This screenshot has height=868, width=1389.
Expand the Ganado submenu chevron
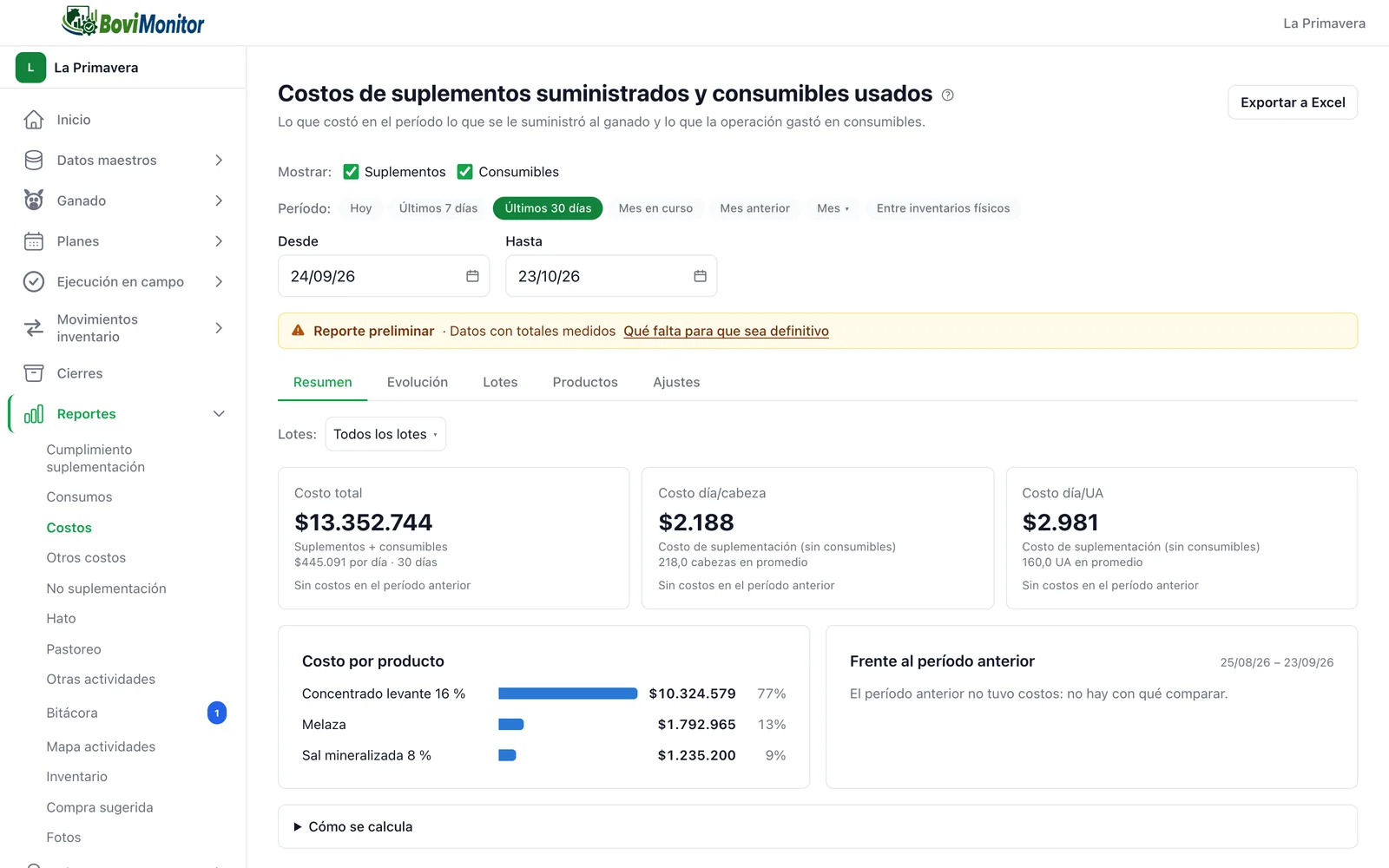pyautogui.click(x=219, y=201)
